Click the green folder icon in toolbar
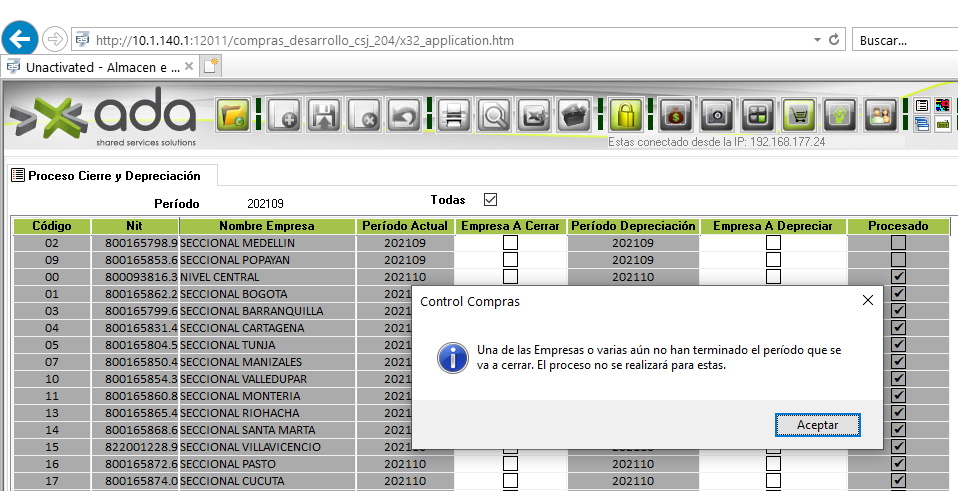 tap(233, 115)
